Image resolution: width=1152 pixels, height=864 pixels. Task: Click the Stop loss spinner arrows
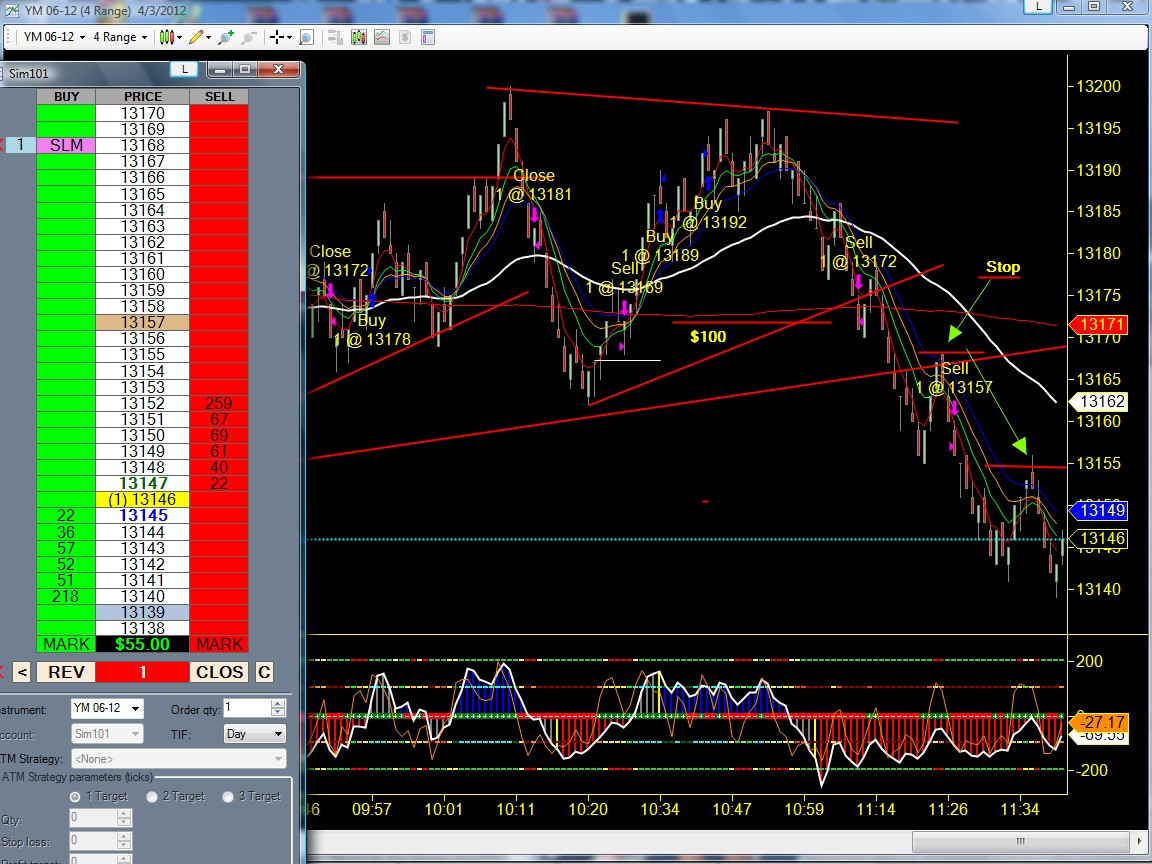[x=124, y=840]
